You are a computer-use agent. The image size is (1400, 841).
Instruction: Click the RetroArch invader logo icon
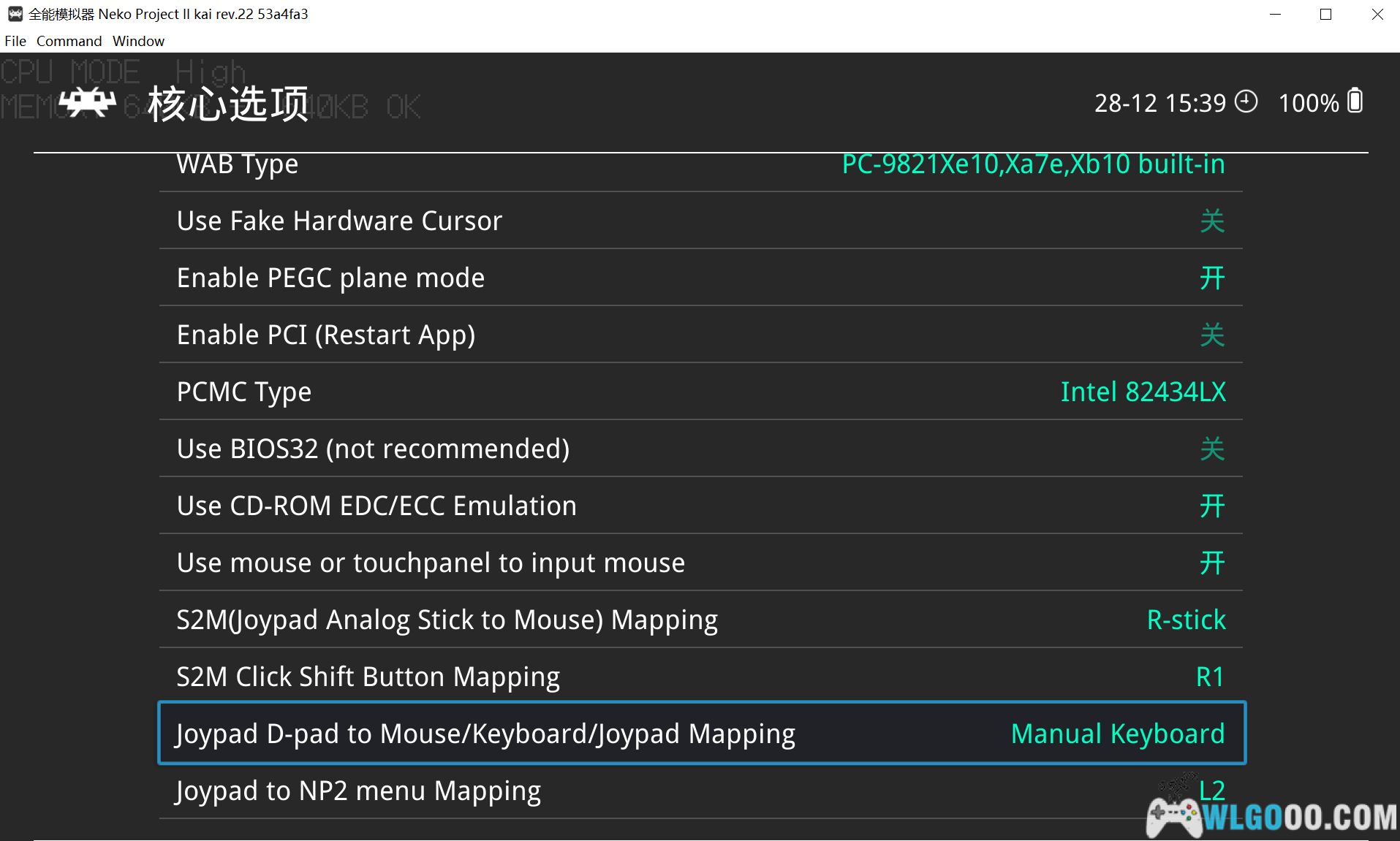88,103
